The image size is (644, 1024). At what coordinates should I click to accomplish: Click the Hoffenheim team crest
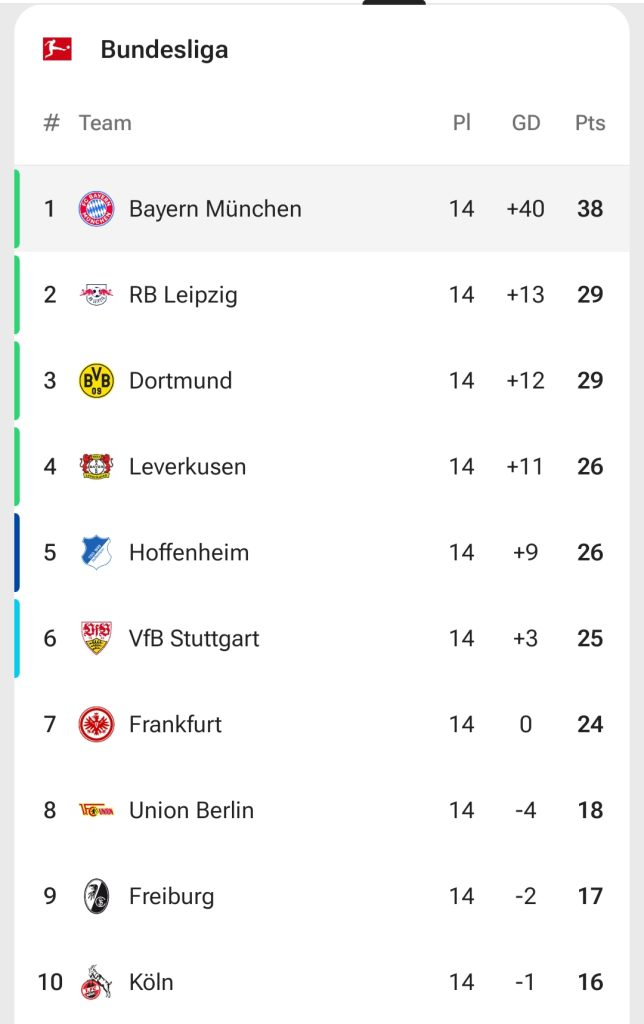96,553
